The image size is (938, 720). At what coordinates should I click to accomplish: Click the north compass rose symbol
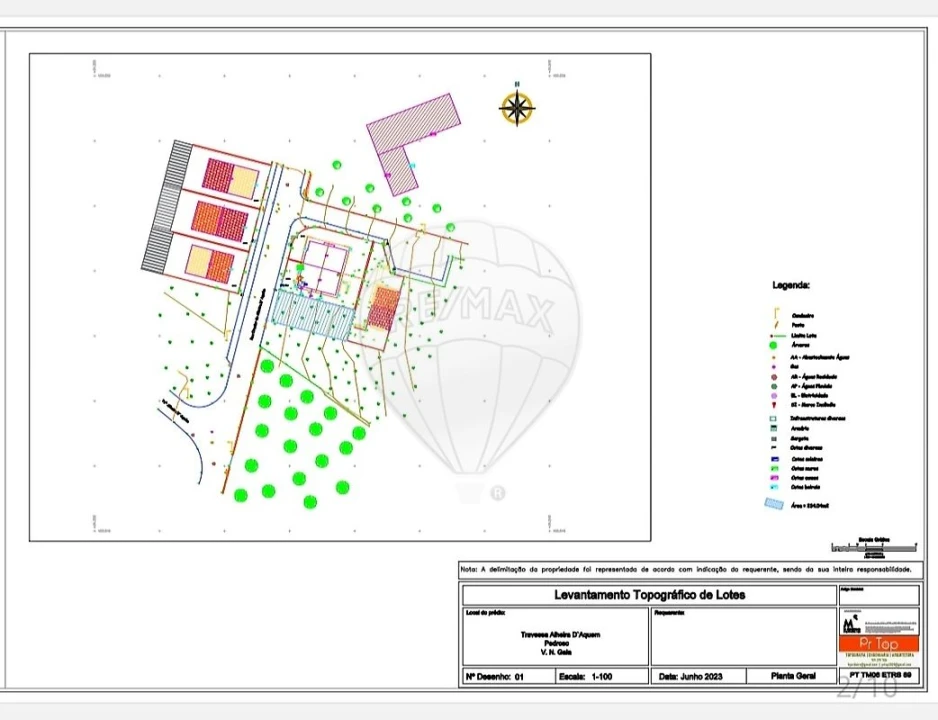[516, 107]
